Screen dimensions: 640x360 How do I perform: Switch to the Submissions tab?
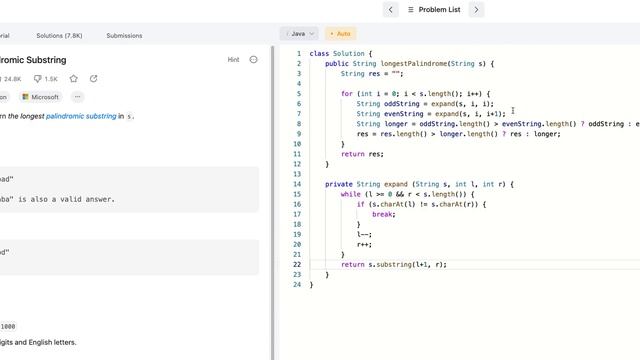pyautogui.click(x=124, y=36)
